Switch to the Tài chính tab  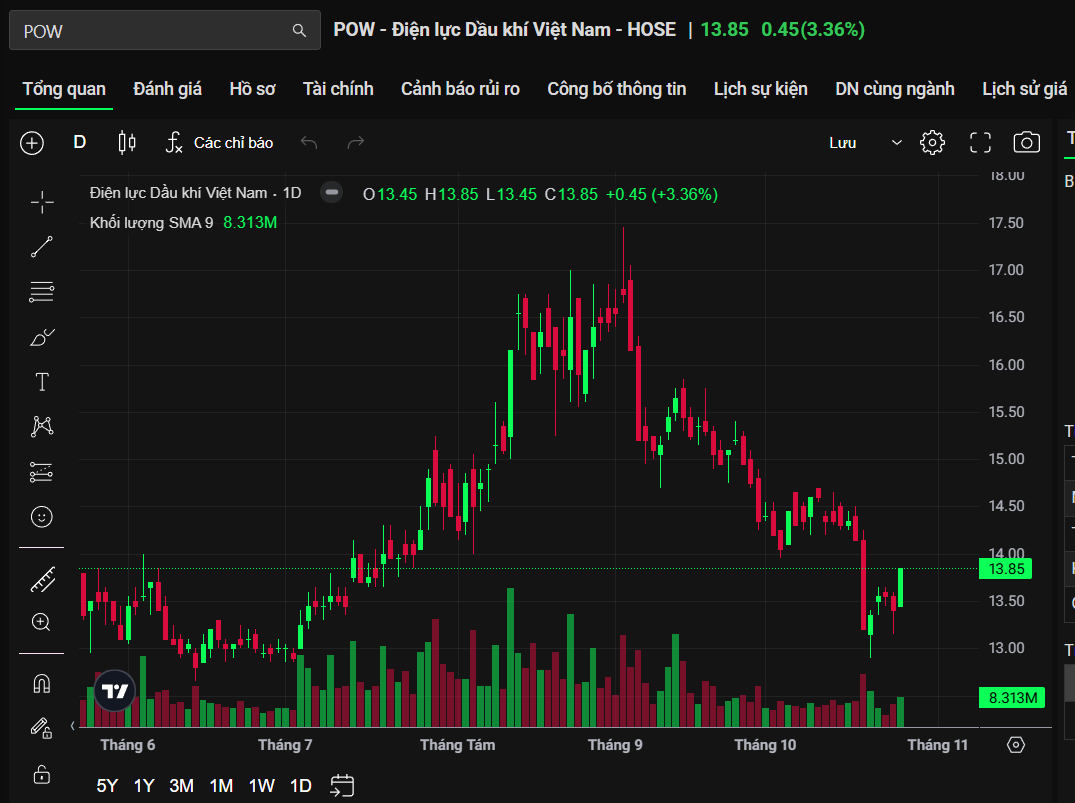(x=338, y=89)
